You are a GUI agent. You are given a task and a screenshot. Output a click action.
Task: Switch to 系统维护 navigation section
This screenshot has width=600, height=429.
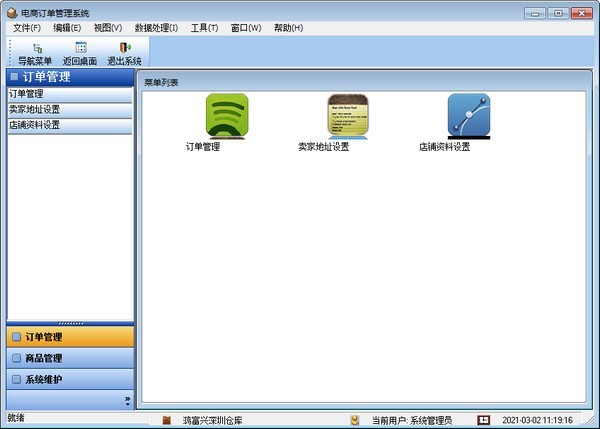70,379
